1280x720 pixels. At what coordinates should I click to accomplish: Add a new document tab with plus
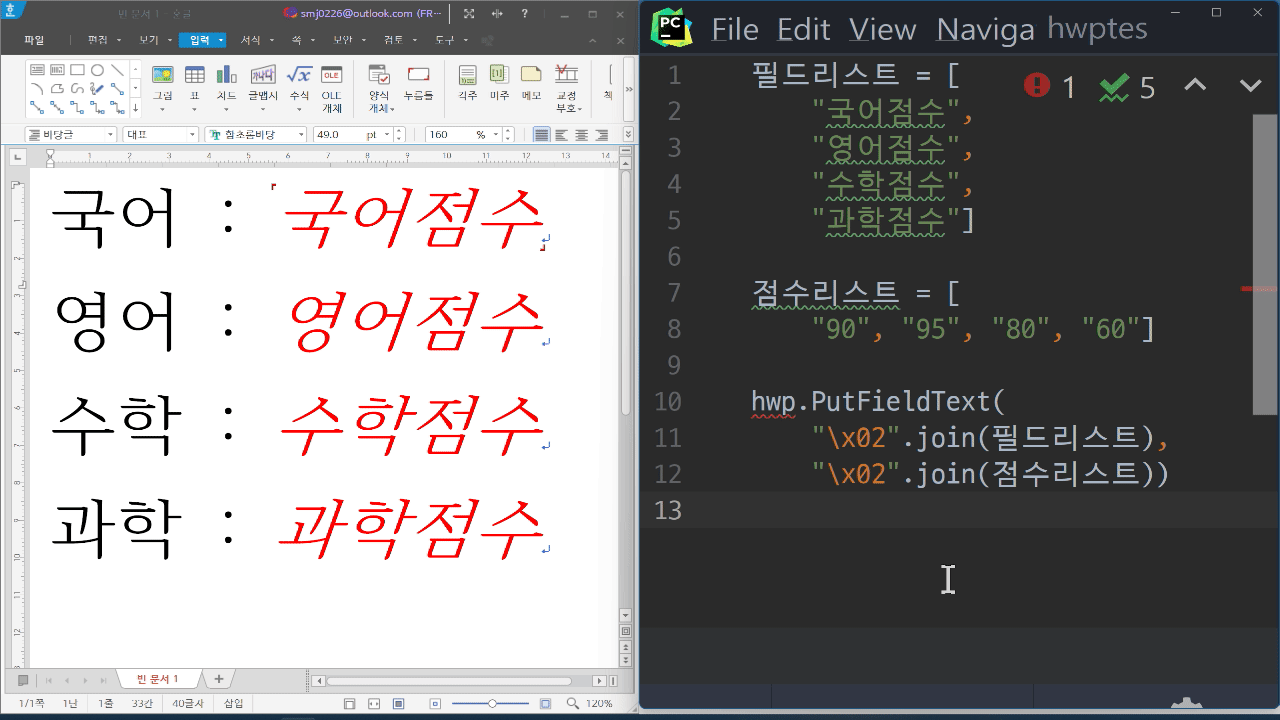(x=219, y=679)
